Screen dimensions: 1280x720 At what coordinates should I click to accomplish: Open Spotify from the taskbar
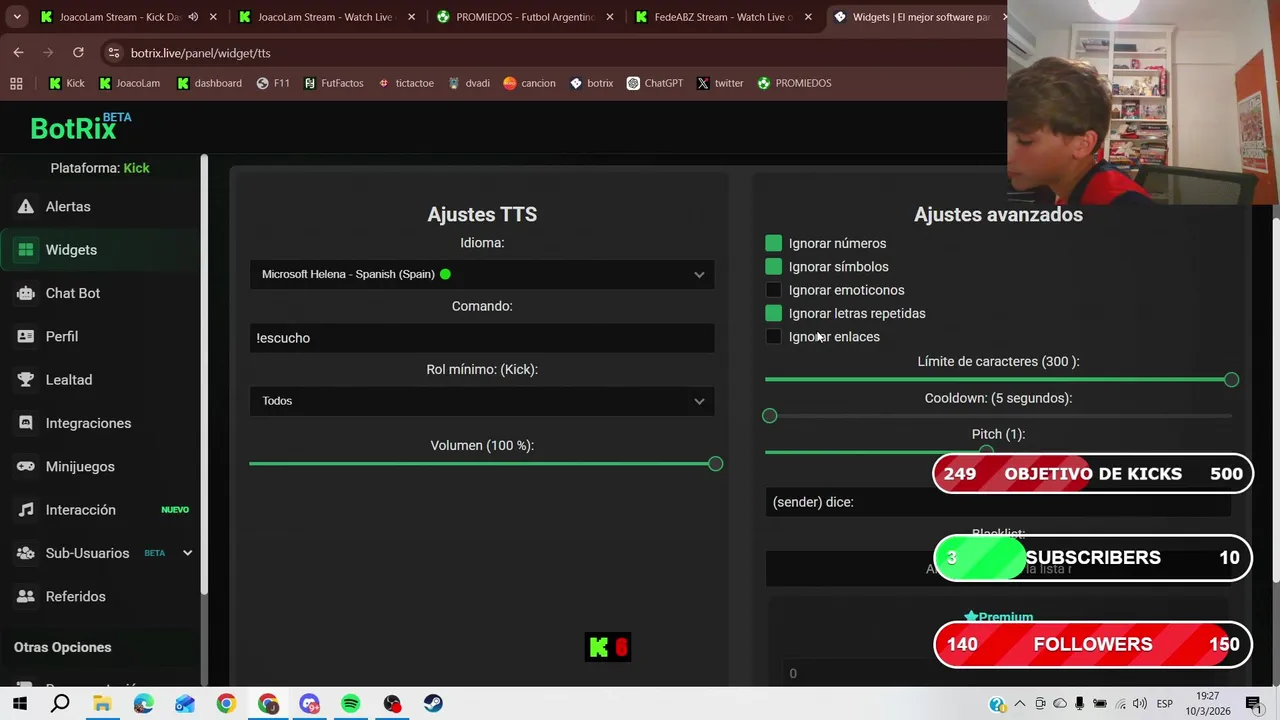pos(350,704)
